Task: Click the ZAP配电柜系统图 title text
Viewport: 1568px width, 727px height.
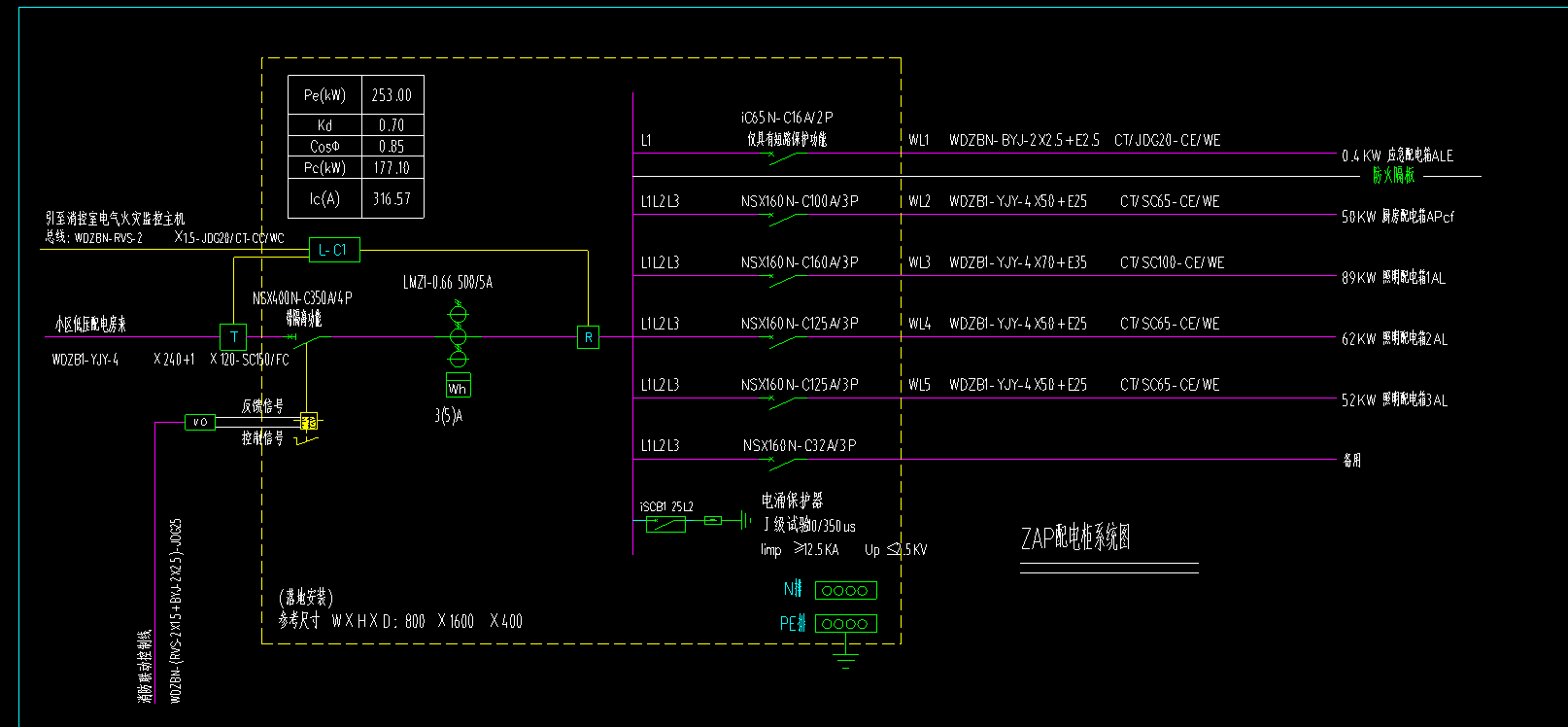Action: point(1075,537)
